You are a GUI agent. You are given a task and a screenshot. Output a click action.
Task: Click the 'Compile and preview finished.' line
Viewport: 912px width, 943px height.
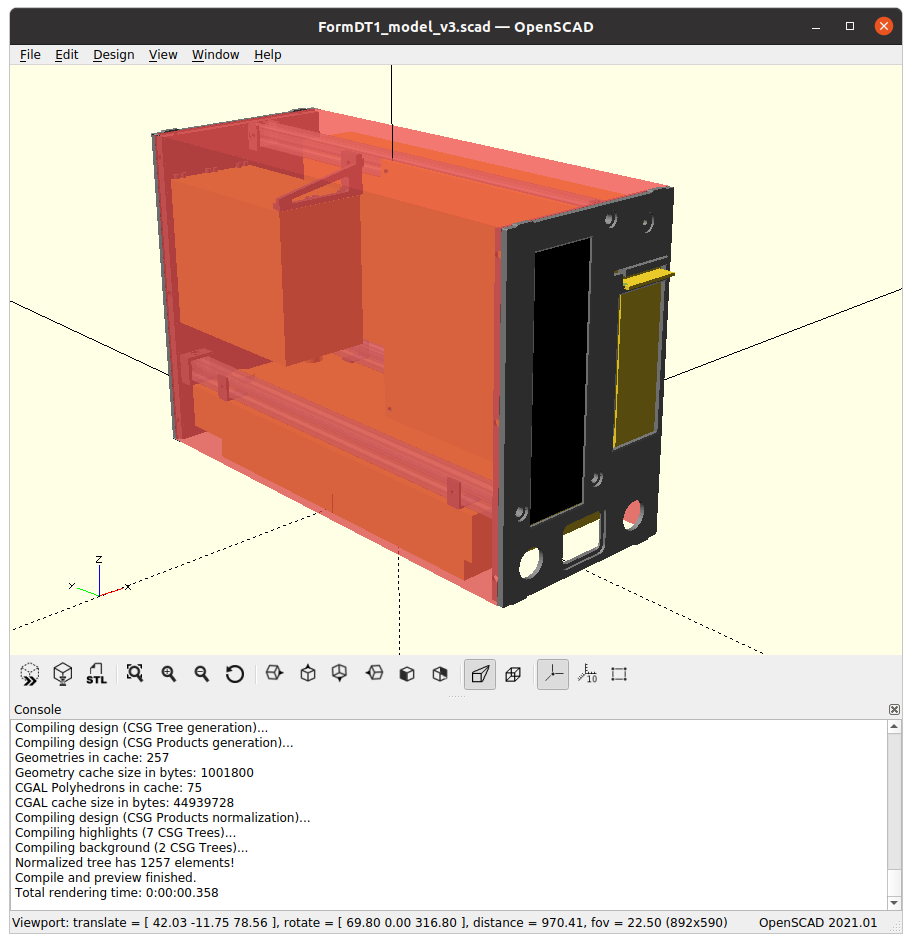106,878
